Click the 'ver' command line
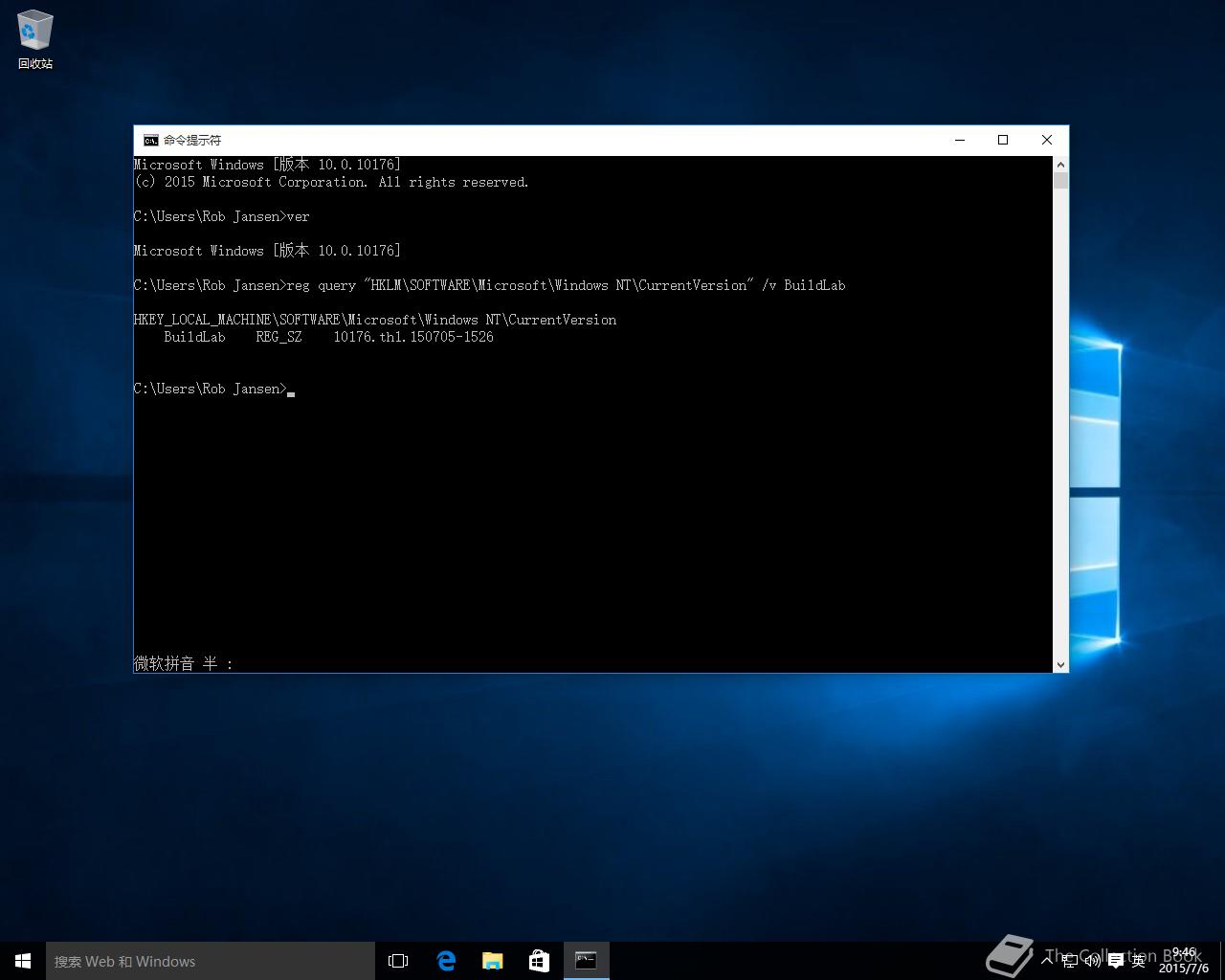The image size is (1225, 980). tap(222, 216)
